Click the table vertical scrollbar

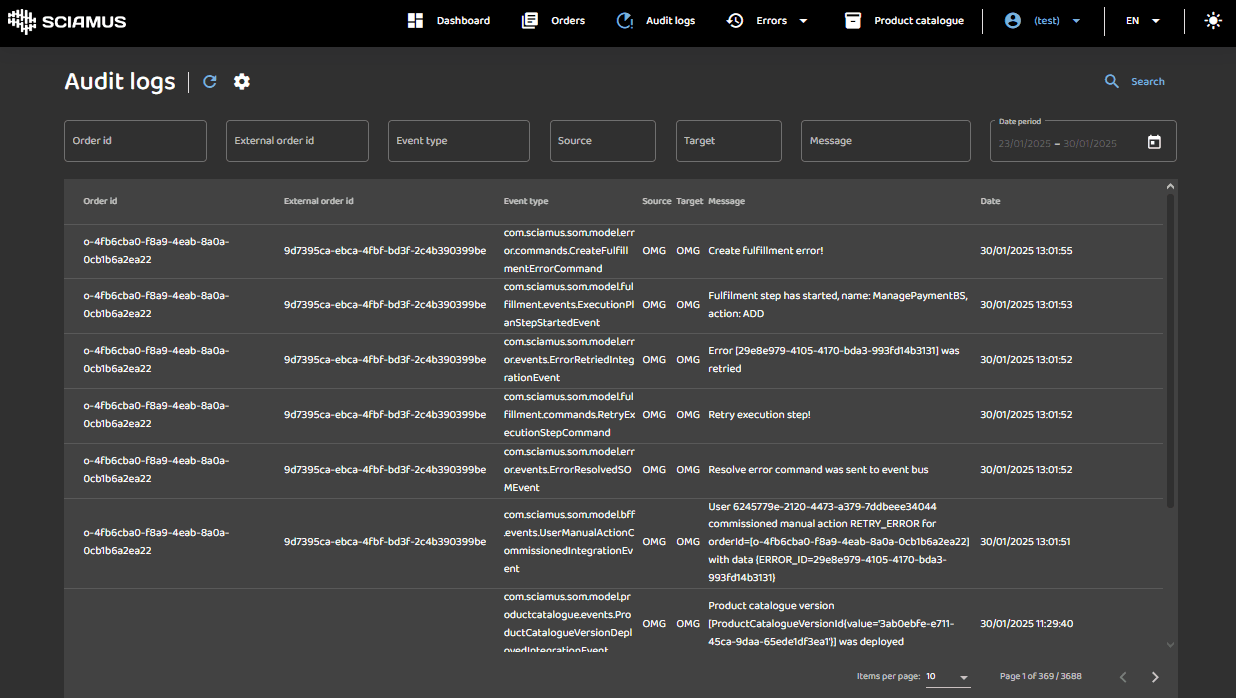pos(1170,350)
